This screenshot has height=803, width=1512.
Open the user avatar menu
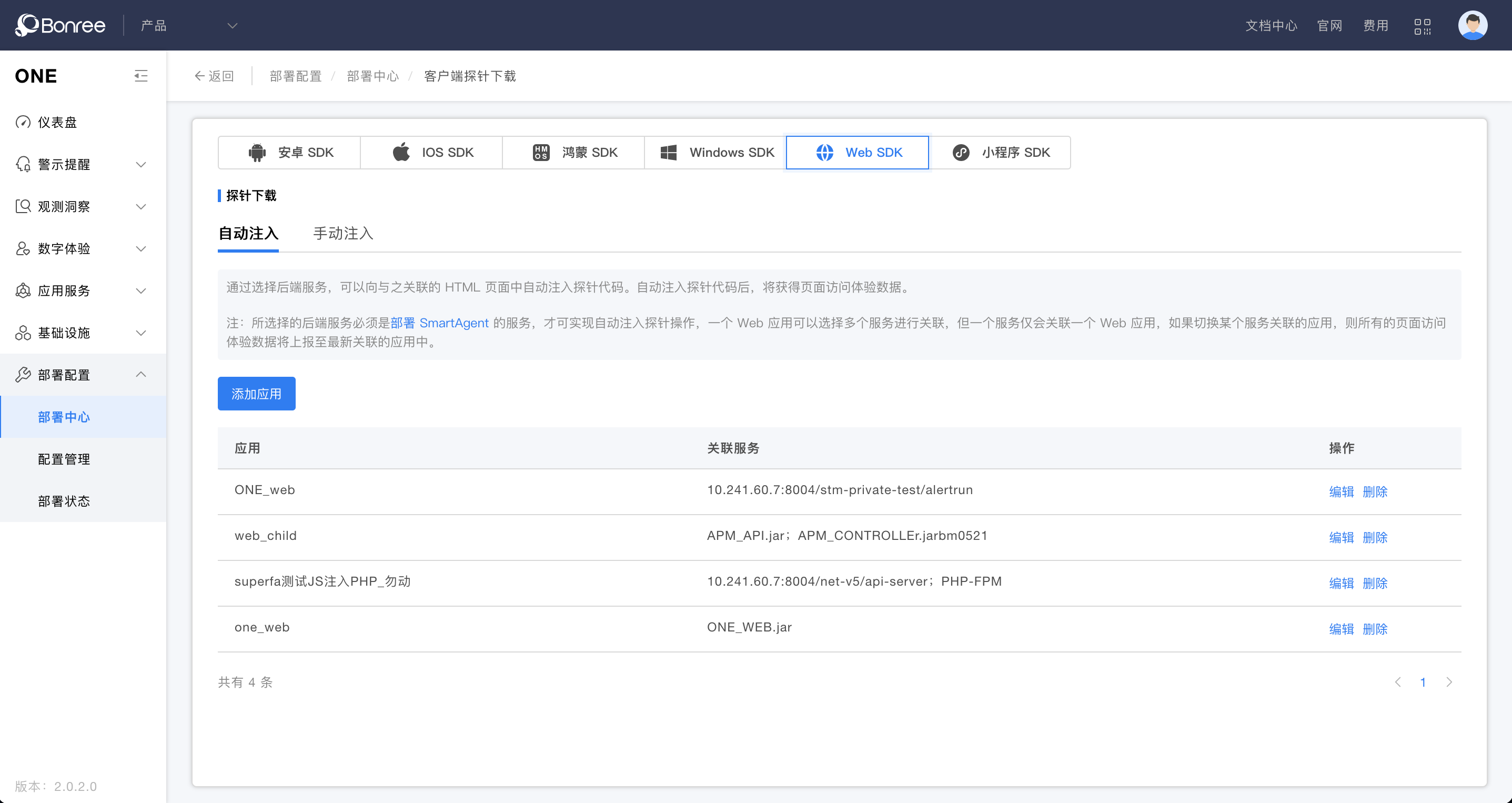[x=1473, y=25]
